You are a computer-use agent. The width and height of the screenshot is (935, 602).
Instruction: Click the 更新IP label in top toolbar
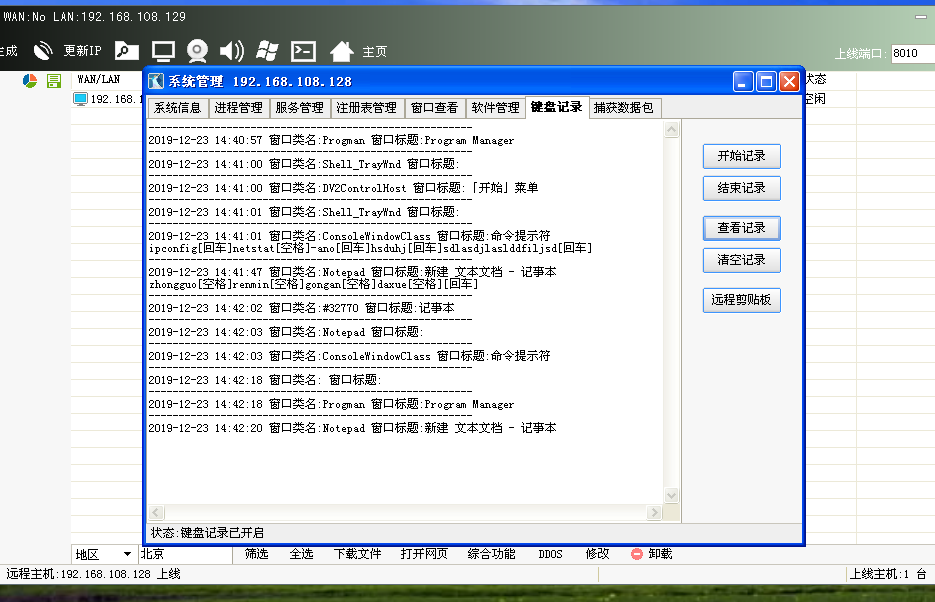coord(82,51)
